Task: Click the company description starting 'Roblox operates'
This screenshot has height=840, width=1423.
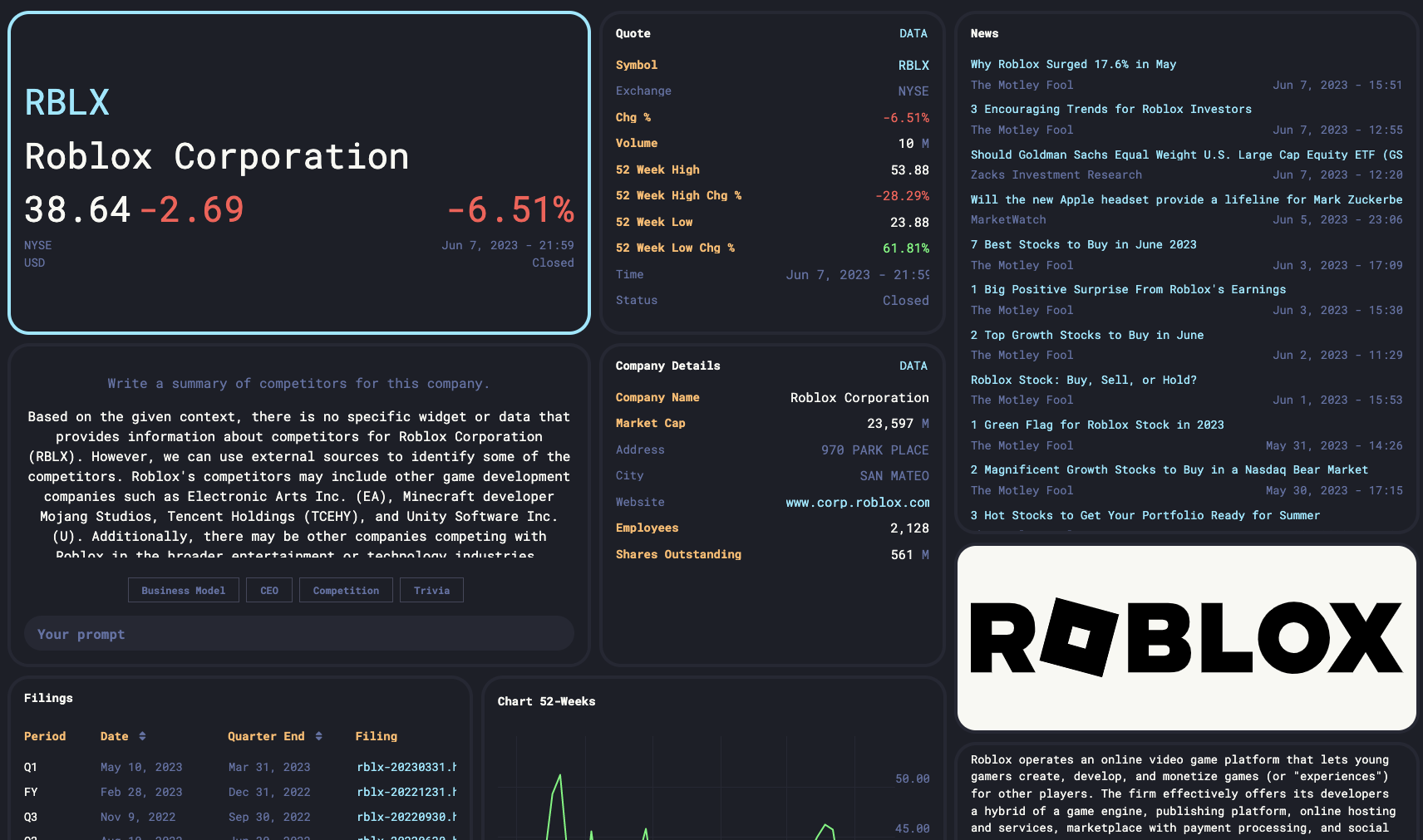Action: pos(1184,793)
